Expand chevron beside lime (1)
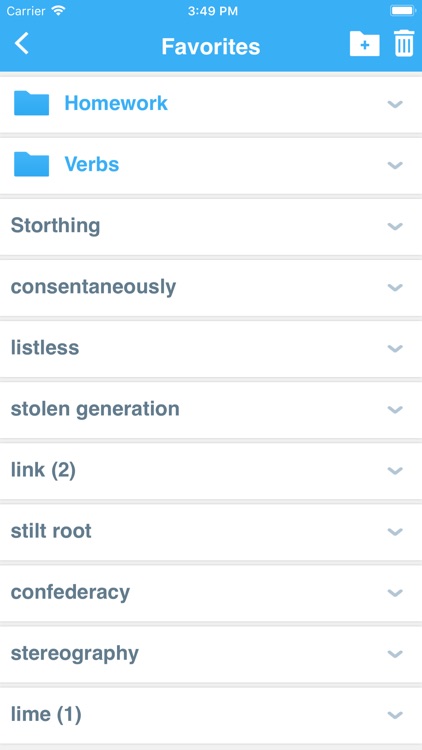422x750 pixels. click(395, 715)
